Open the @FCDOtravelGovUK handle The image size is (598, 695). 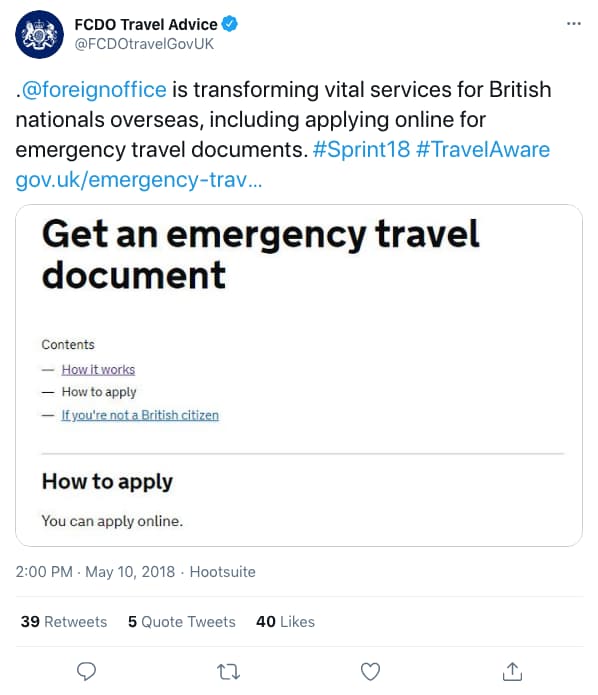coord(144,44)
